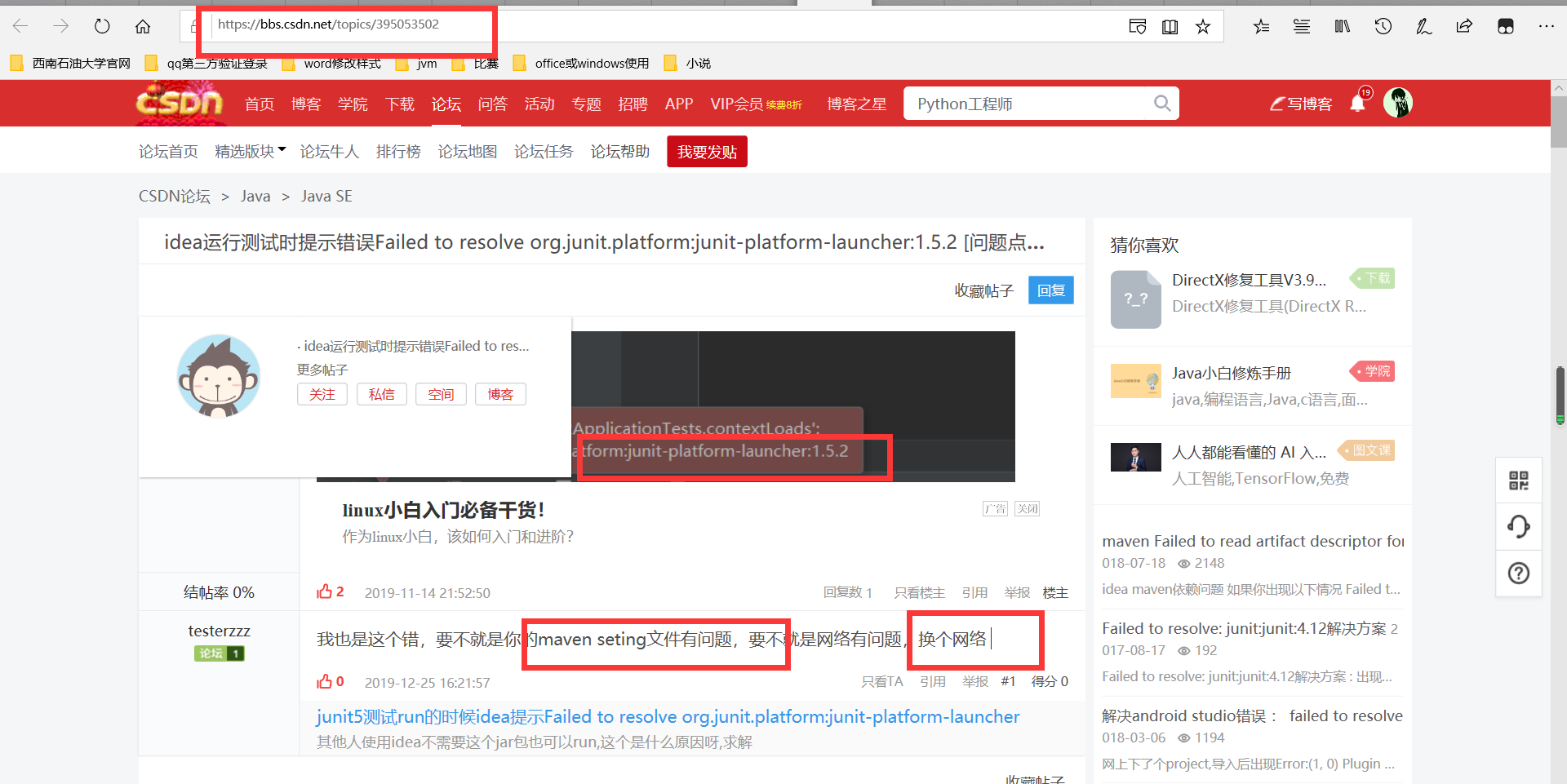Click the 写博客 pencil icon
The width and height of the screenshot is (1567, 784).
(1278, 103)
